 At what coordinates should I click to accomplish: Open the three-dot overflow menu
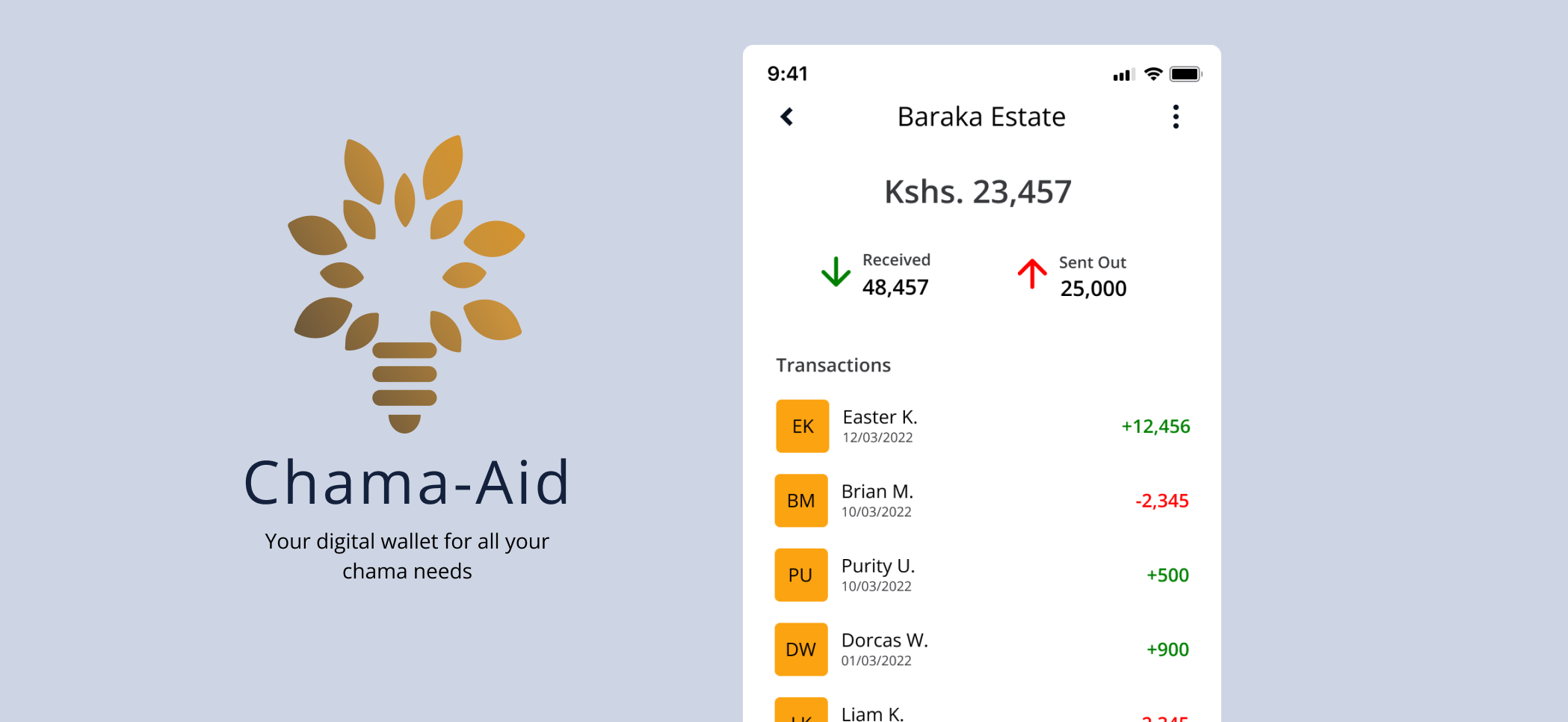1176,117
